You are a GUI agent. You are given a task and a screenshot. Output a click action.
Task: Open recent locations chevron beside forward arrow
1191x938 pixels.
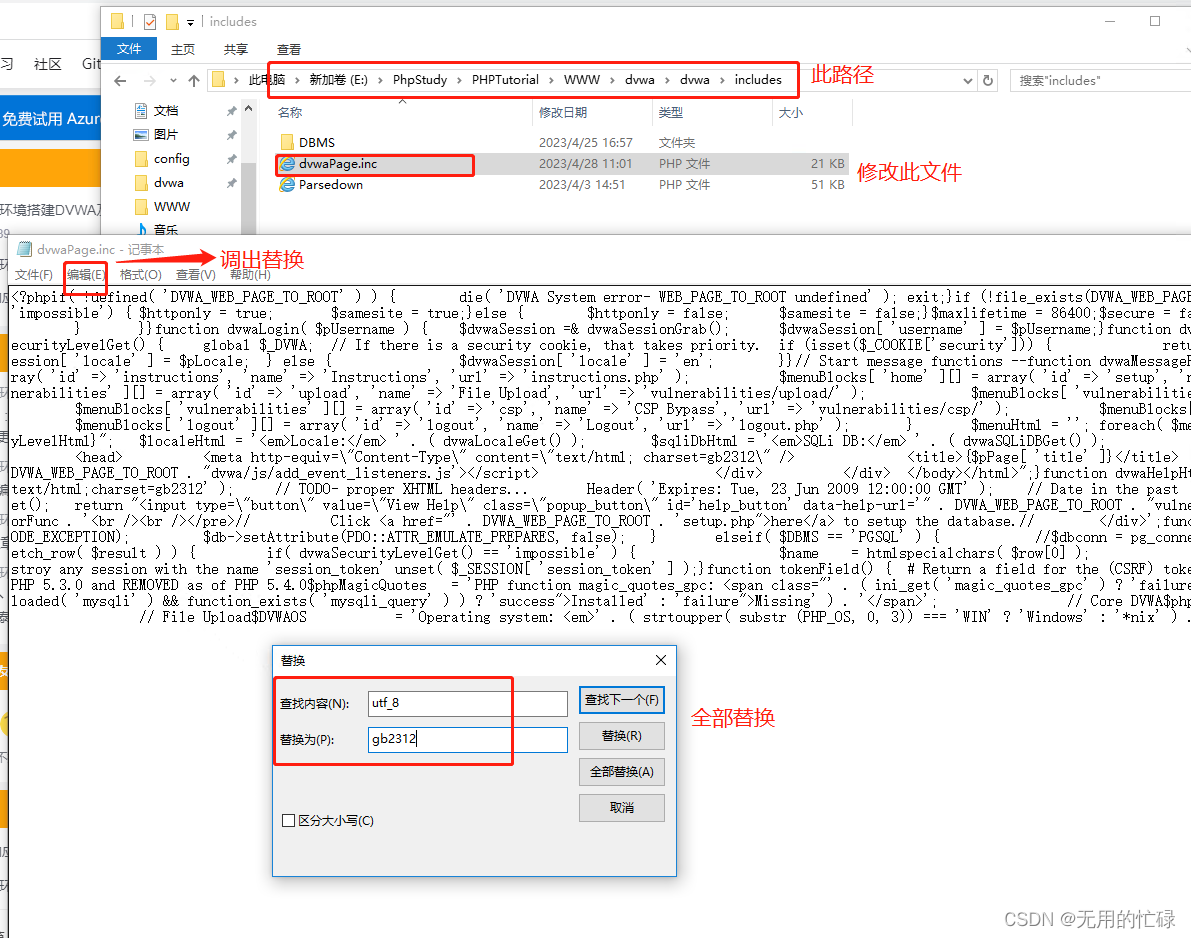(173, 81)
